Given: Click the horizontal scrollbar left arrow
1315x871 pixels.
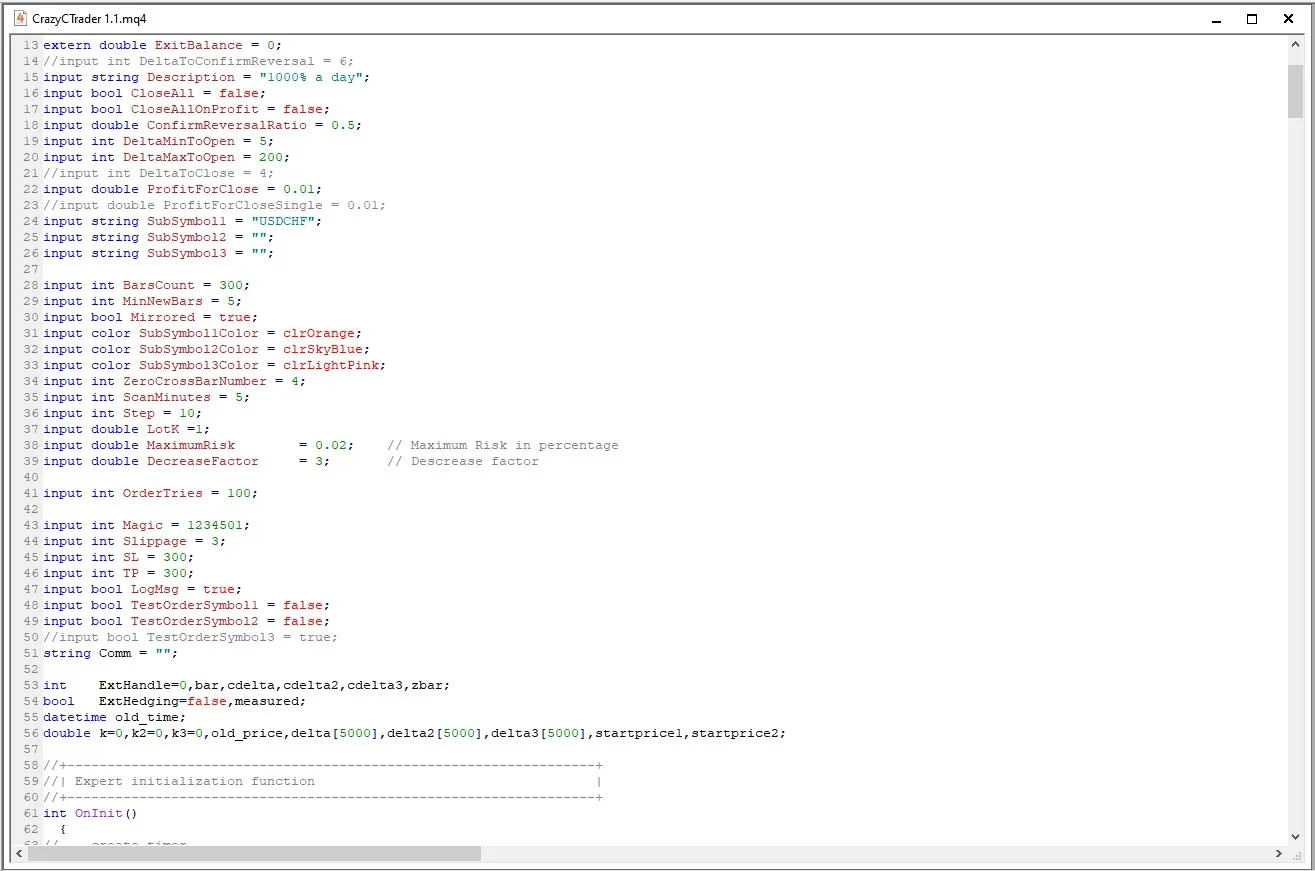Looking at the screenshot, I should [x=19, y=854].
